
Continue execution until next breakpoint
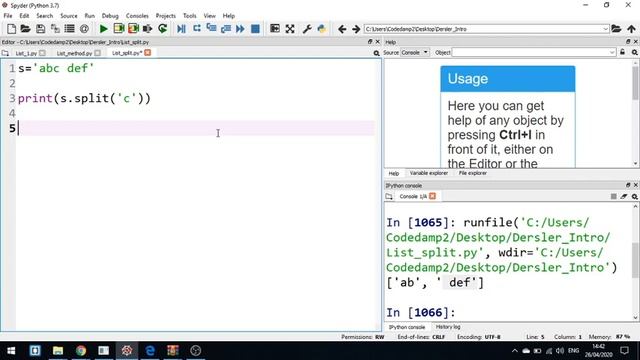240,29
